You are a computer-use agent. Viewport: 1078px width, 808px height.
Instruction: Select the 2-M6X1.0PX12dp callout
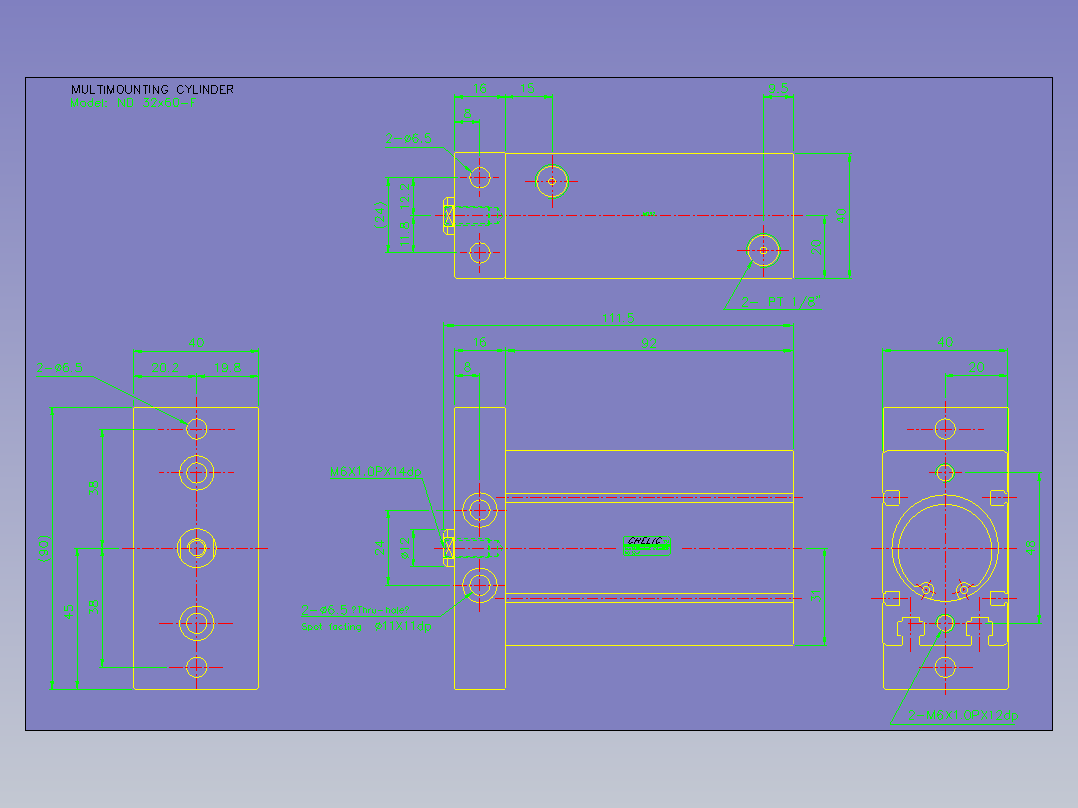pyautogui.click(x=962, y=715)
